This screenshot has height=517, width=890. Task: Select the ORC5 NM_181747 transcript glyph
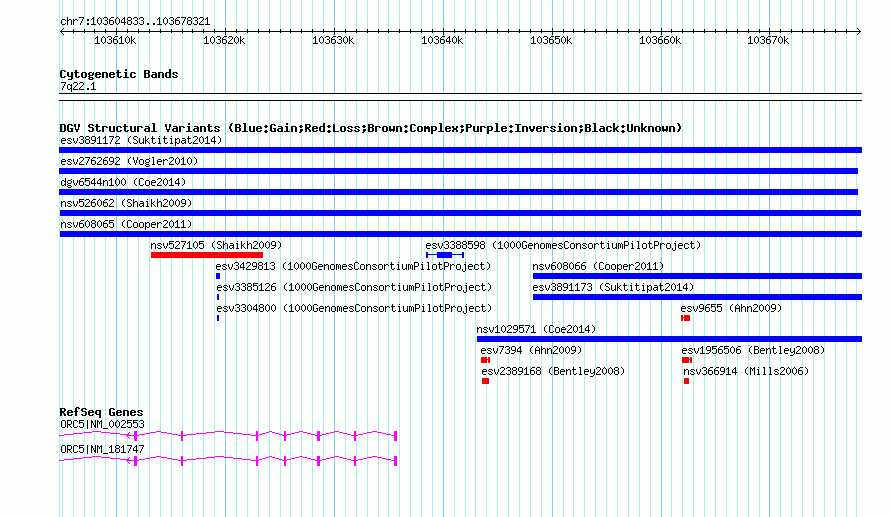point(228,461)
